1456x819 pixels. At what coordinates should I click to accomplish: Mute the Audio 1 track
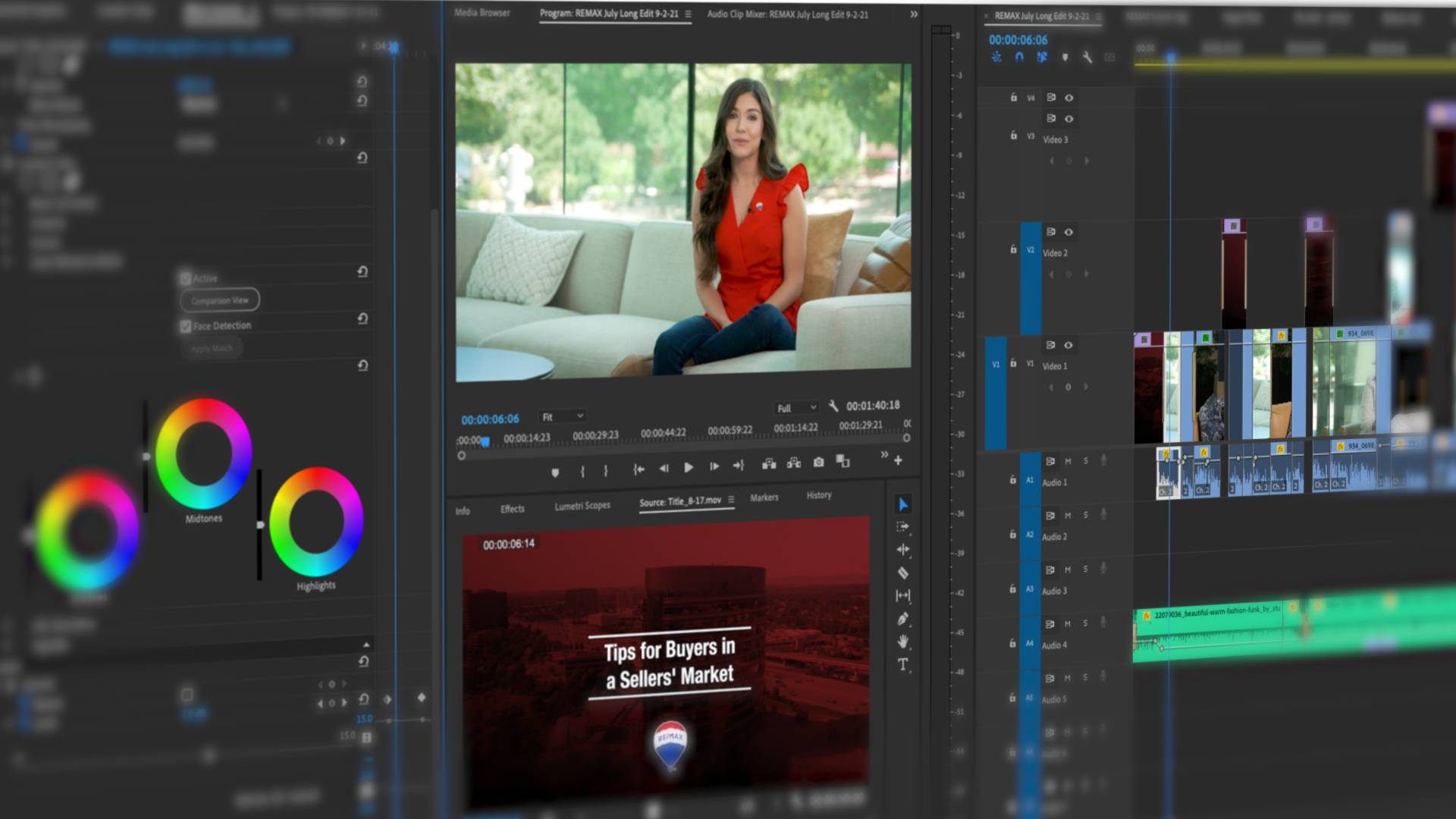pos(1068,461)
